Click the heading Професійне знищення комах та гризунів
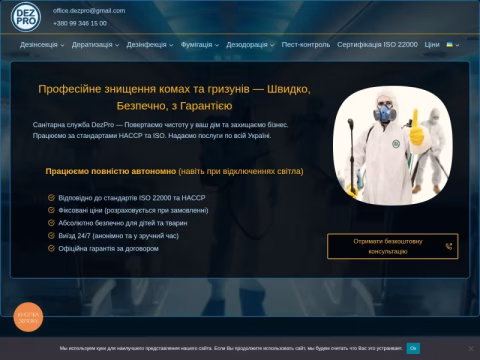This screenshot has width=480, height=360. click(174, 97)
